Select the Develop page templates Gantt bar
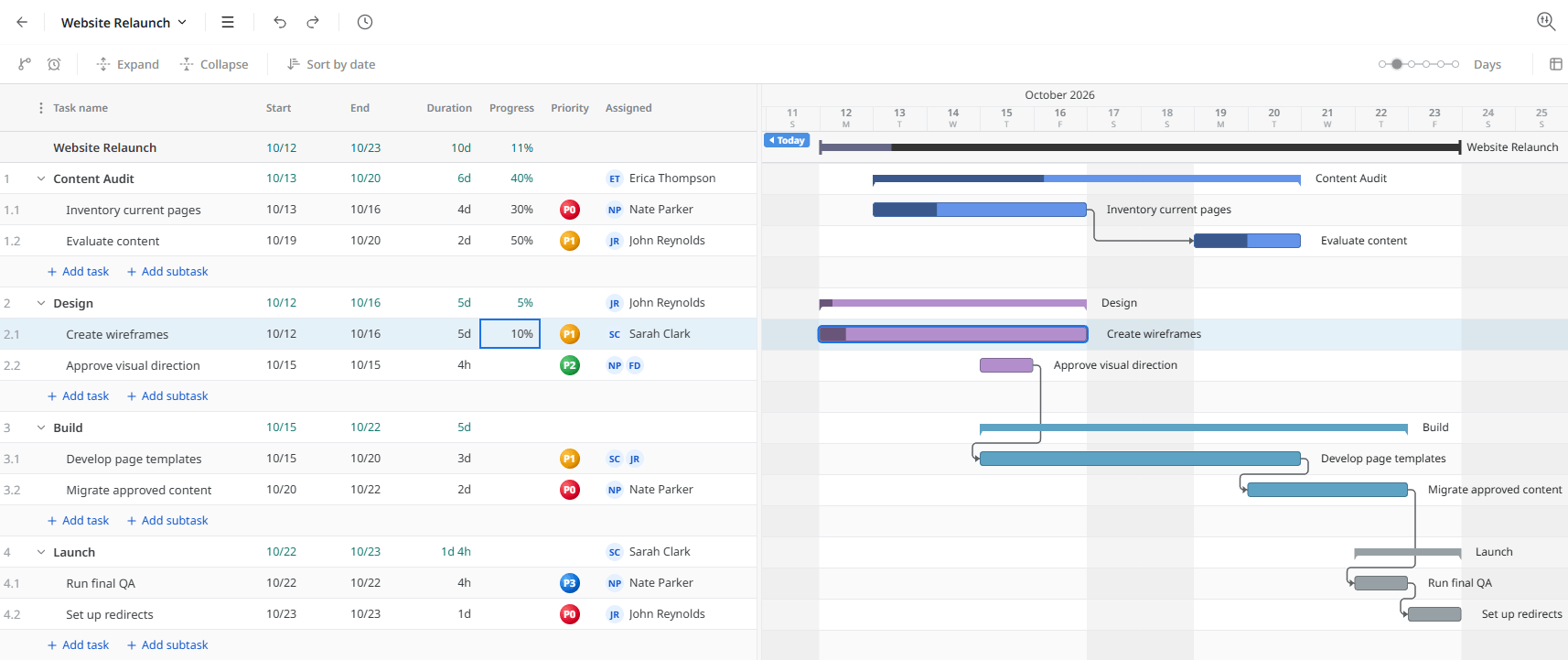The width and height of the screenshot is (1568, 660). 1140,459
